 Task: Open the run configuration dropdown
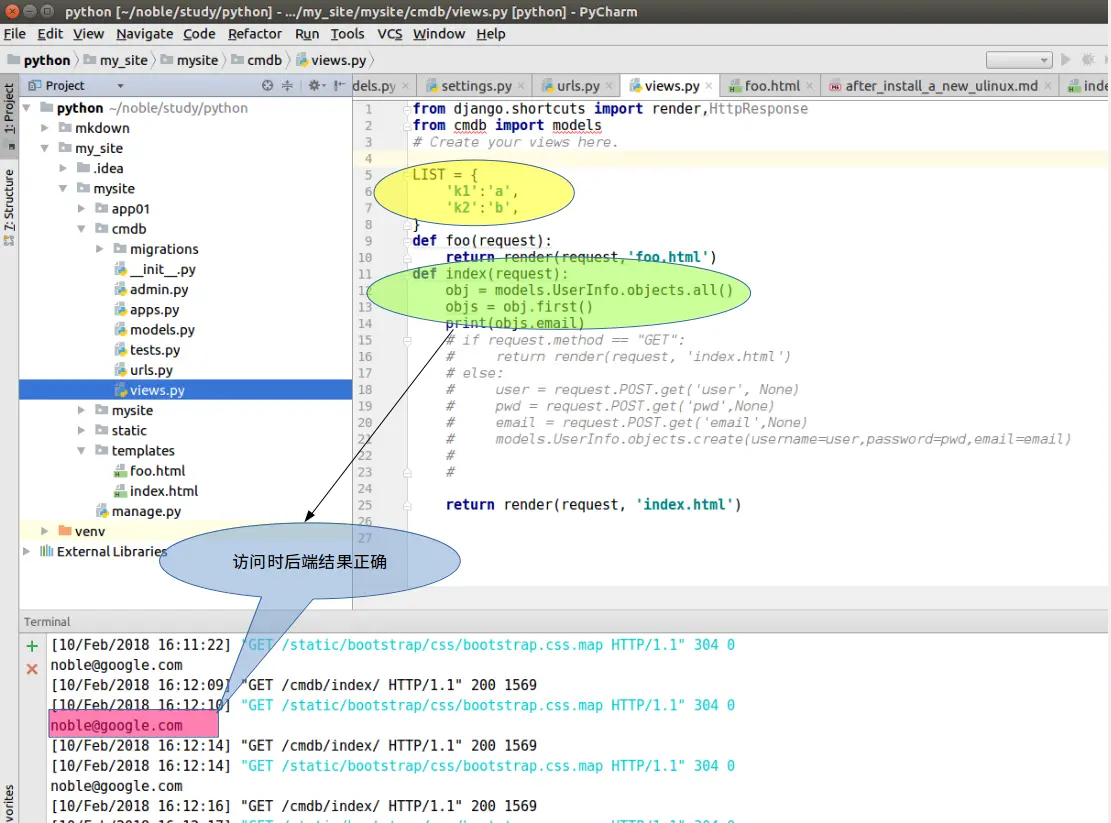point(1018,60)
